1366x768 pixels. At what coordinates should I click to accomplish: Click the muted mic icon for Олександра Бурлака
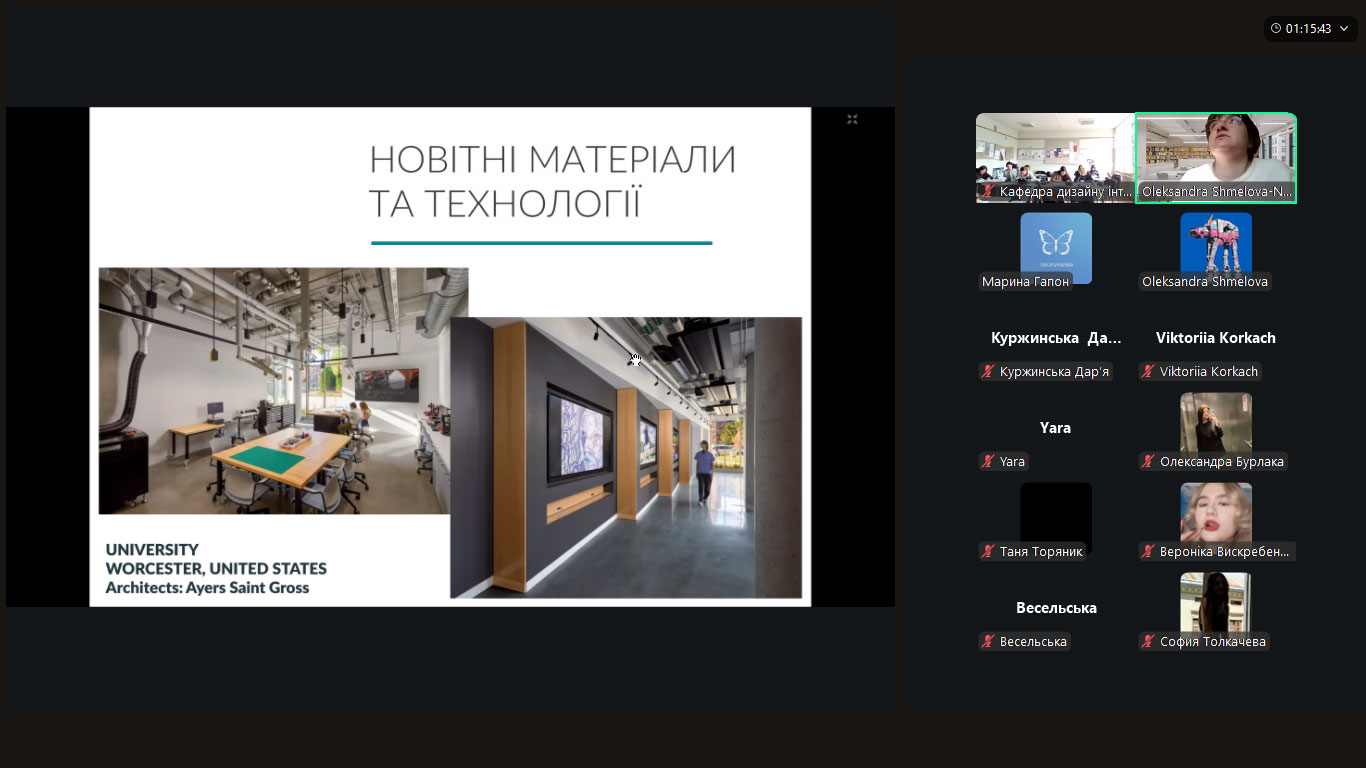(x=1149, y=462)
